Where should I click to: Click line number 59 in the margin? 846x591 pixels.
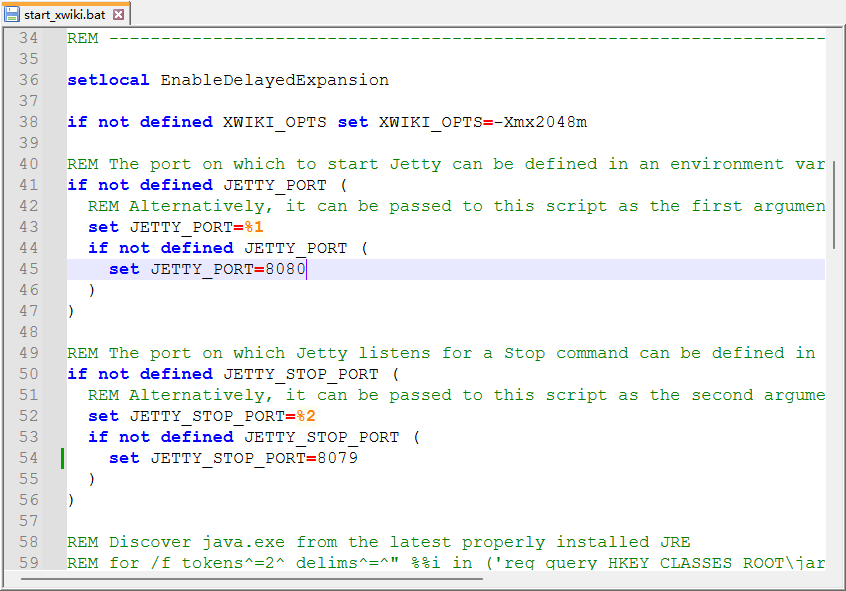pyautogui.click(x=28, y=563)
